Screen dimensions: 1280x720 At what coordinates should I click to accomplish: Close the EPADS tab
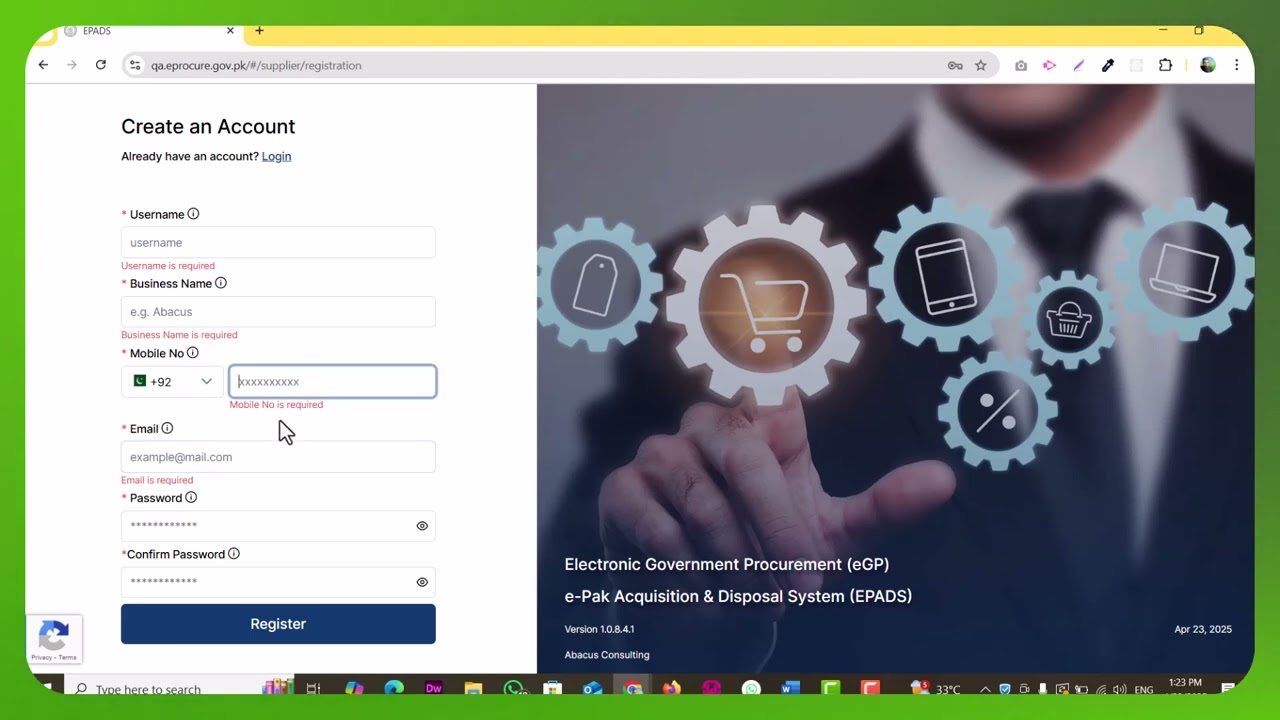pyautogui.click(x=230, y=31)
